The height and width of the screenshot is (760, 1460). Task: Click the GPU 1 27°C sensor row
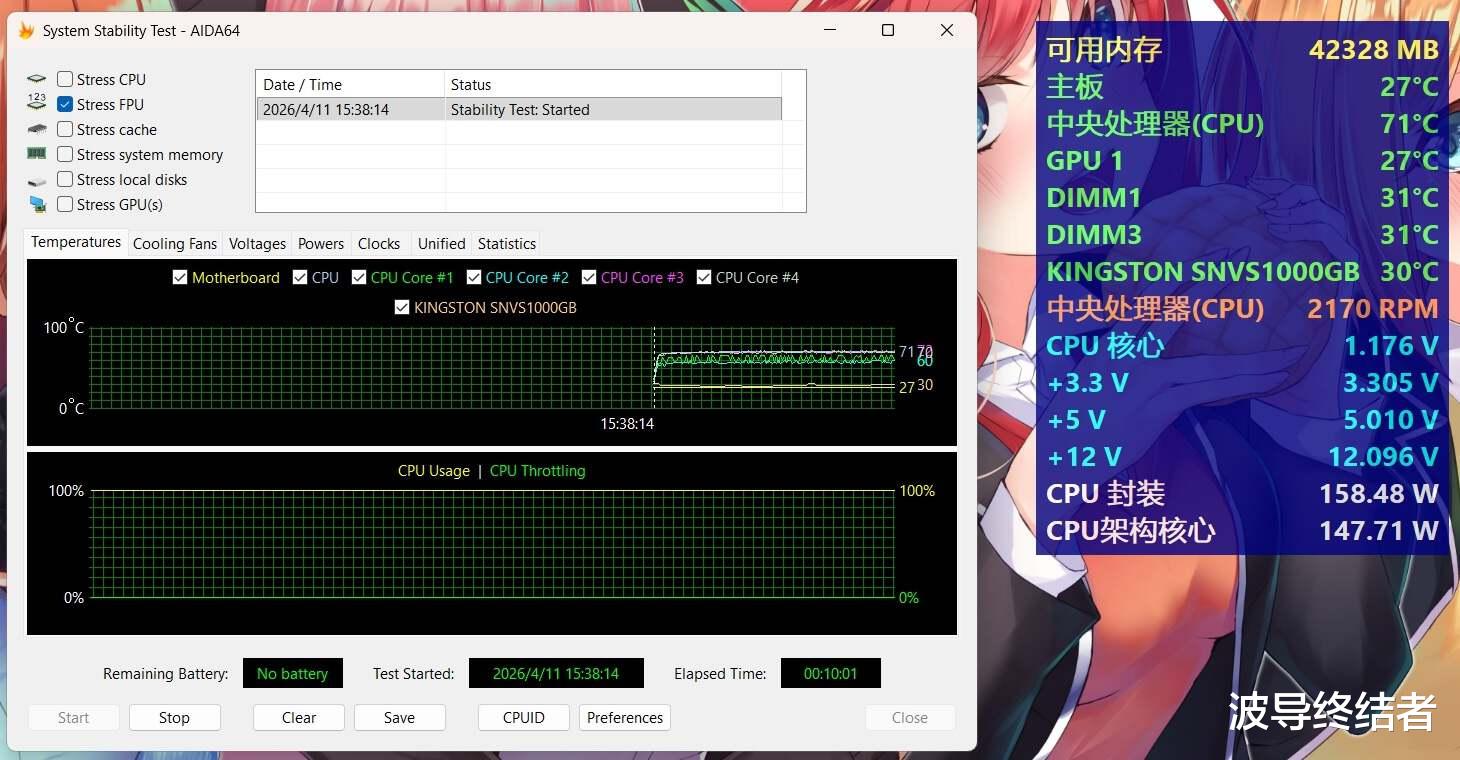click(1242, 160)
